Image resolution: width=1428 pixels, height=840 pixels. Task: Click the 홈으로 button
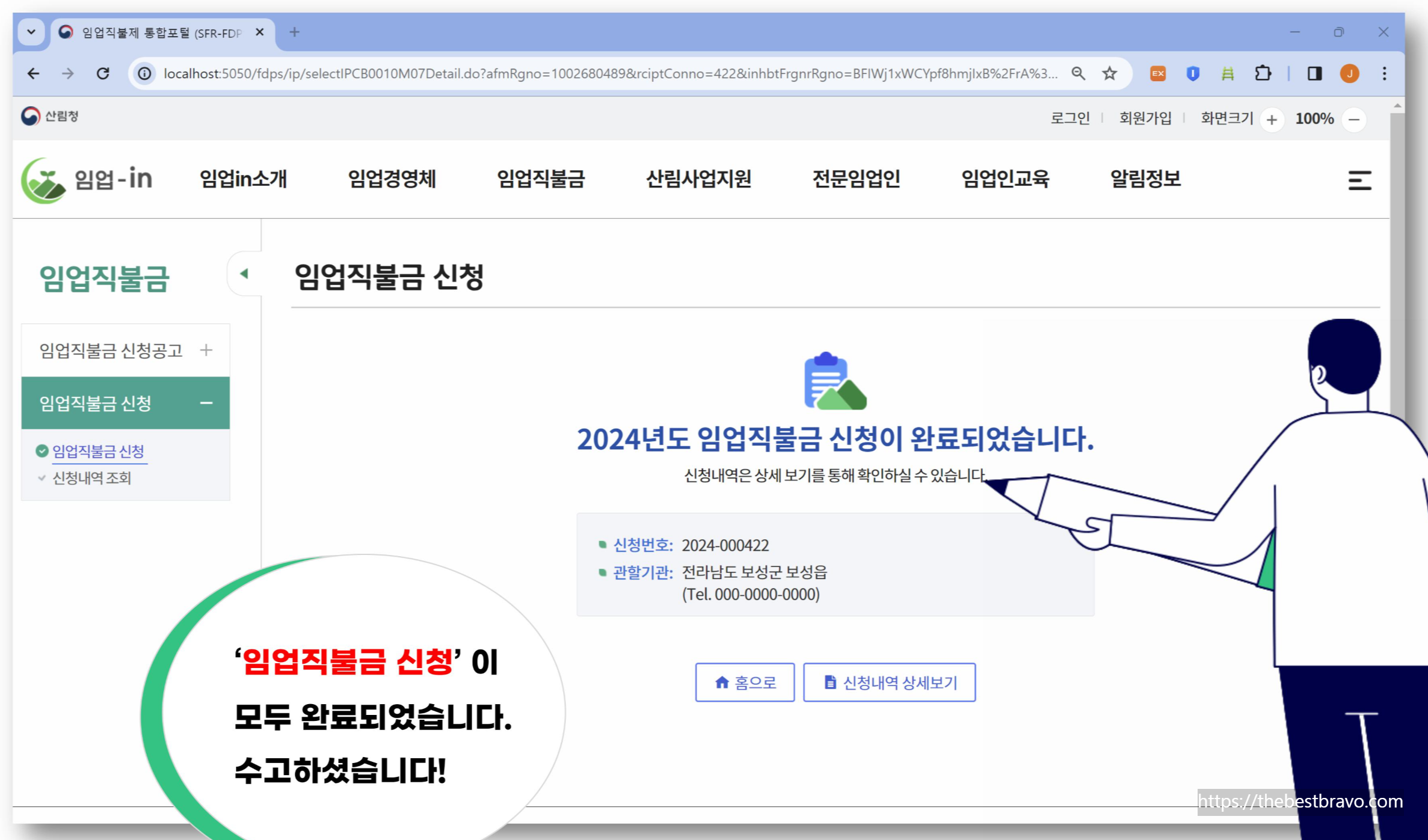click(x=745, y=682)
